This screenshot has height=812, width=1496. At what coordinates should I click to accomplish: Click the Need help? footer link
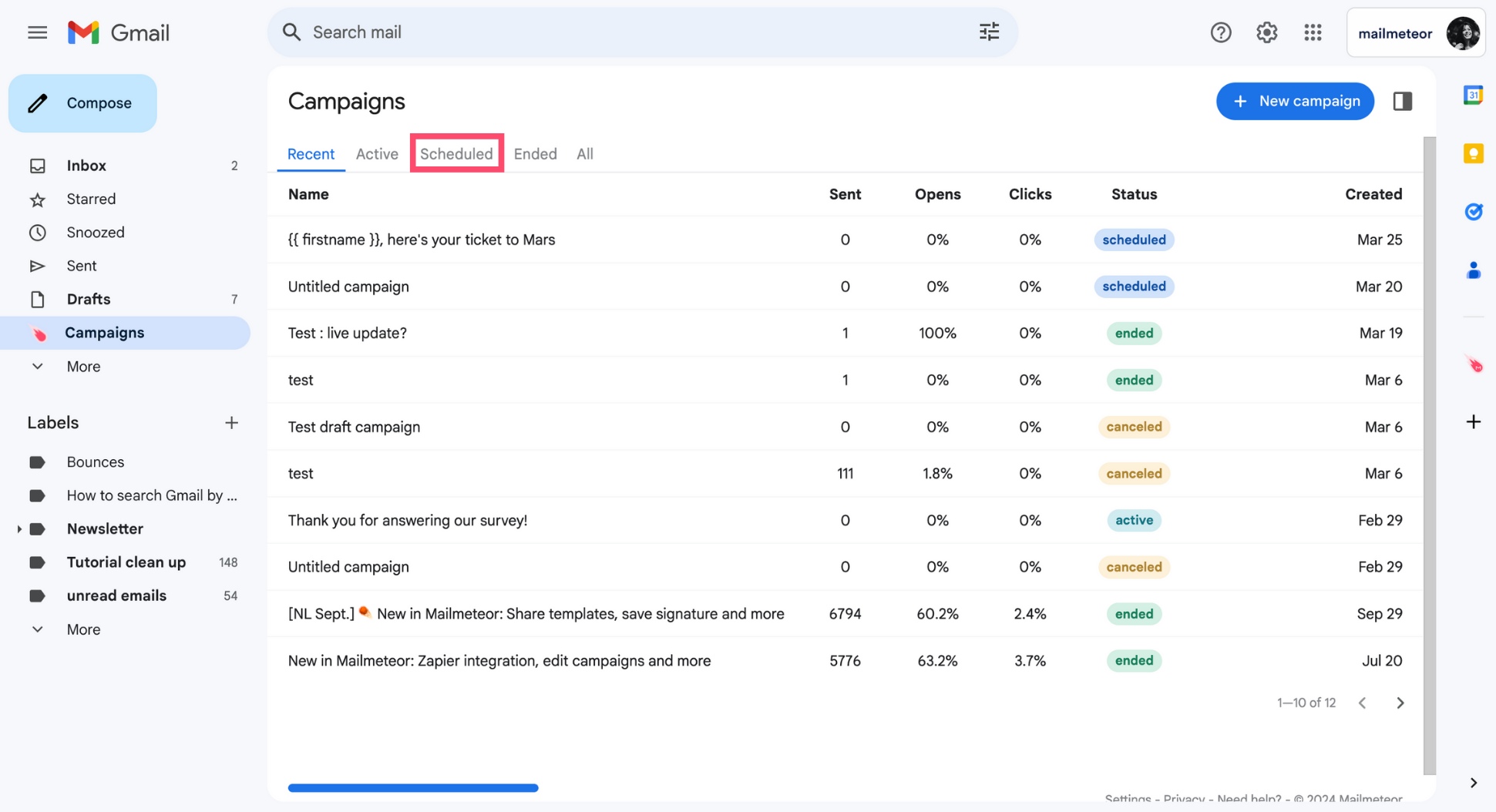tap(1249, 799)
